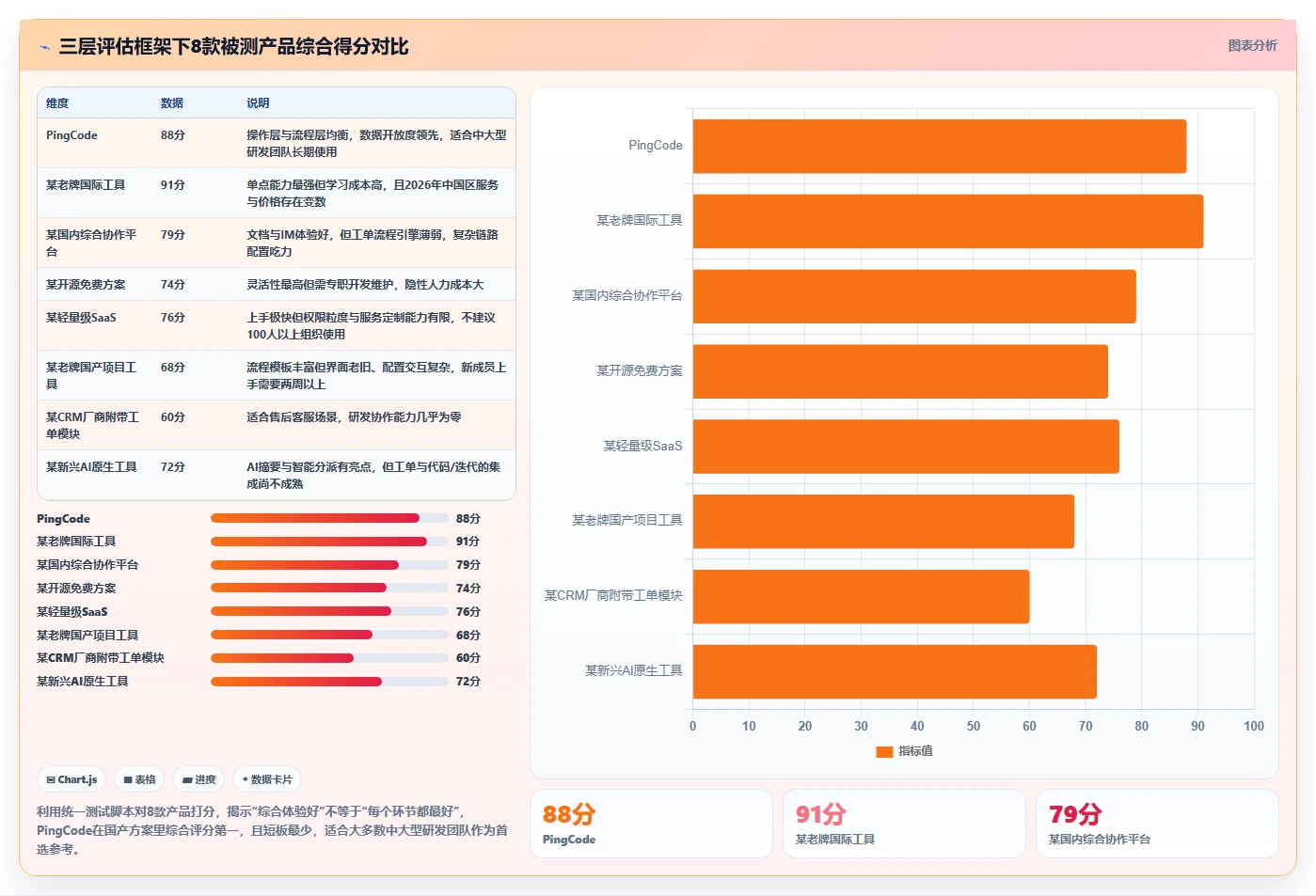Click the 指标值 legend label
The image size is (1316, 896).
point(915,751)
